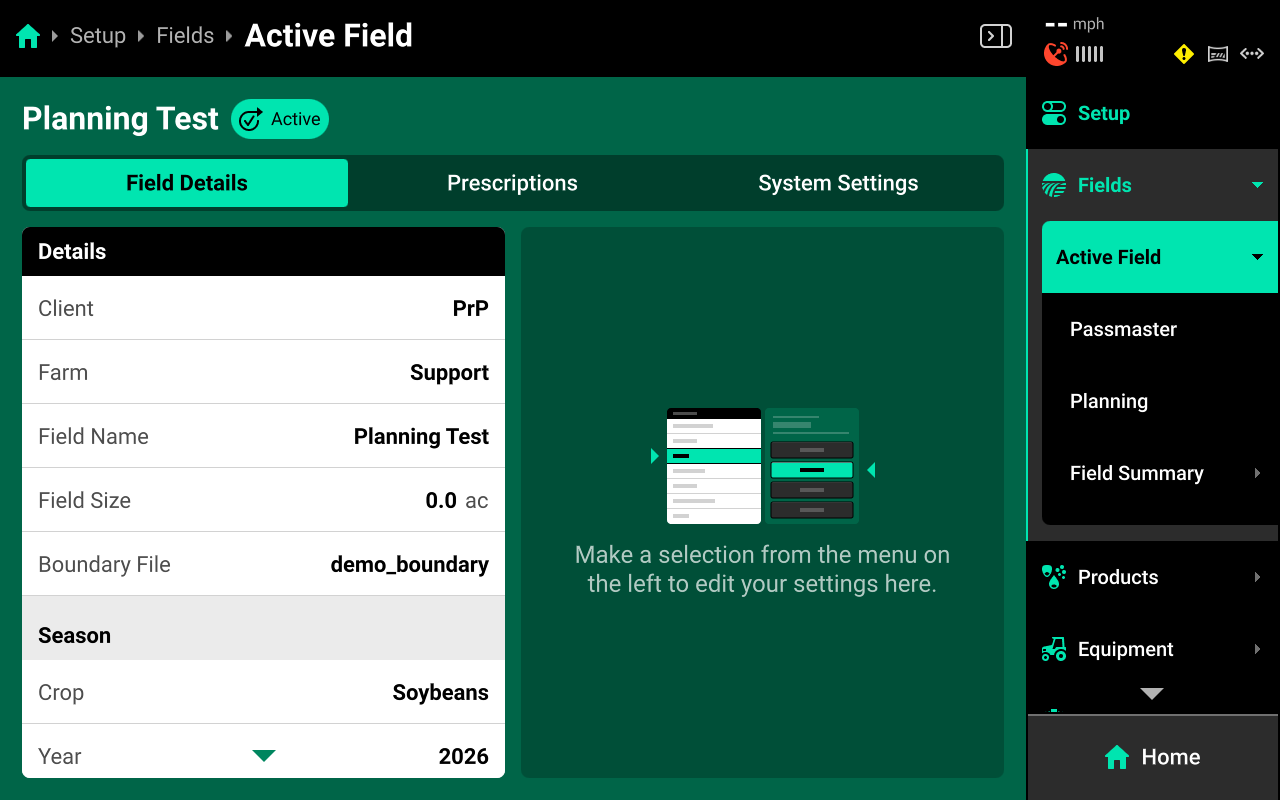The width and height of the screenshot is (1280, 800).
Task: Click the green home icon in breadcrumb
Action: pos(28,37)
